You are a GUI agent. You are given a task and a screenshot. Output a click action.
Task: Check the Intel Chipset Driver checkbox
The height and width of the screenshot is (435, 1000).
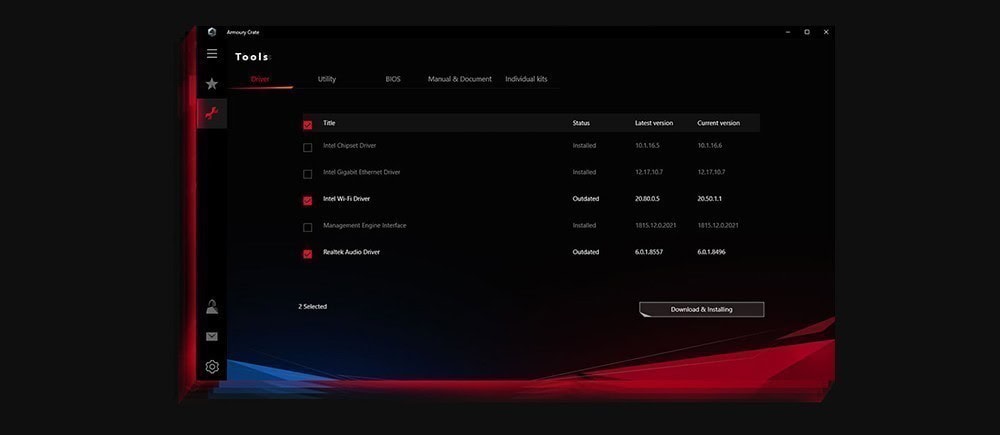[x=307, y=147]
